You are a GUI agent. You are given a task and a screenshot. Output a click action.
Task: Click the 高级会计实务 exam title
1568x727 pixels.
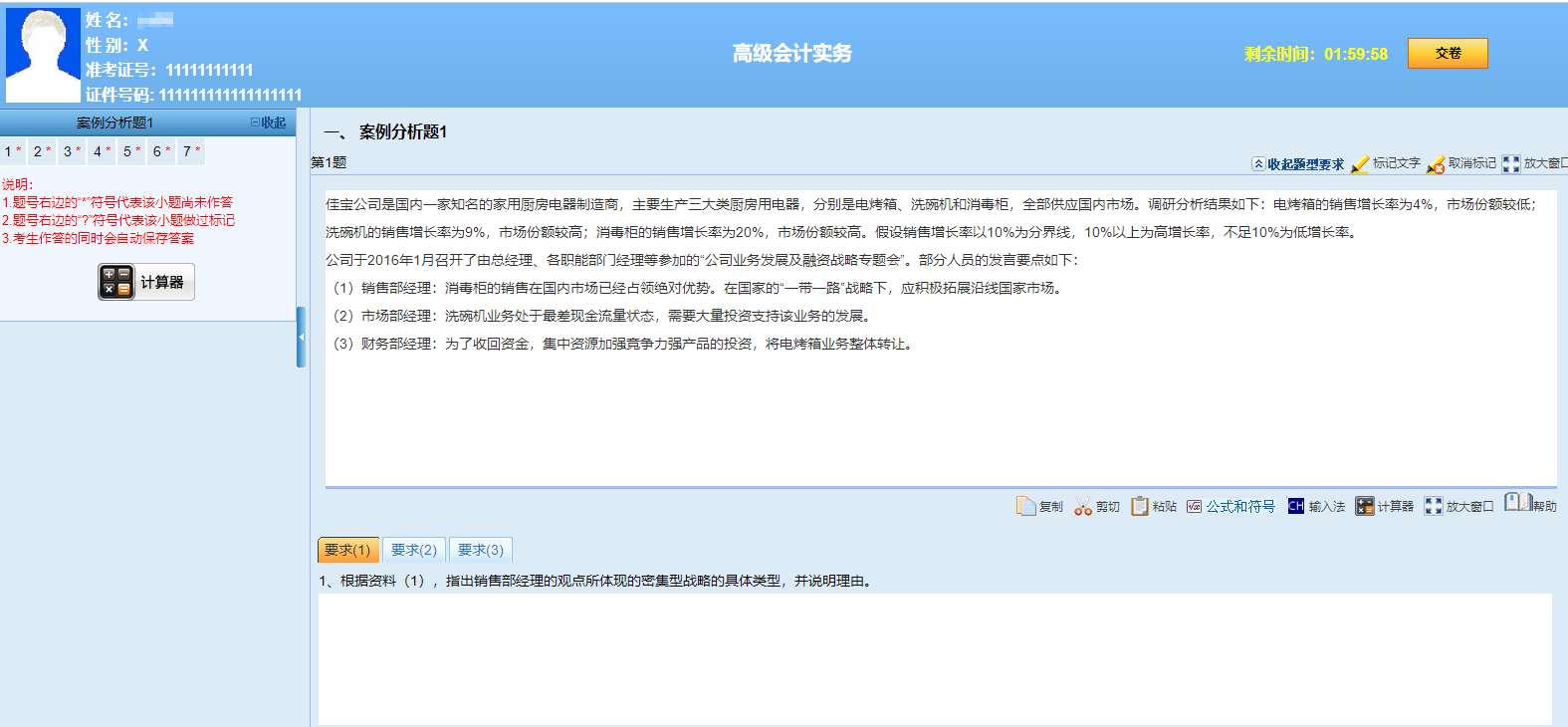(x=792, y=54)
